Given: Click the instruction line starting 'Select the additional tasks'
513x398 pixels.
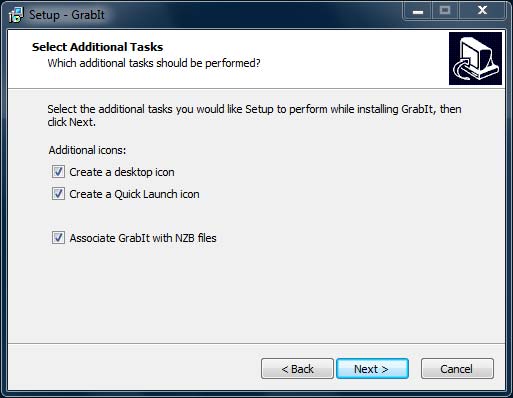Looking at the screenshot, I should pyautogui.click(x=254, y=109).
